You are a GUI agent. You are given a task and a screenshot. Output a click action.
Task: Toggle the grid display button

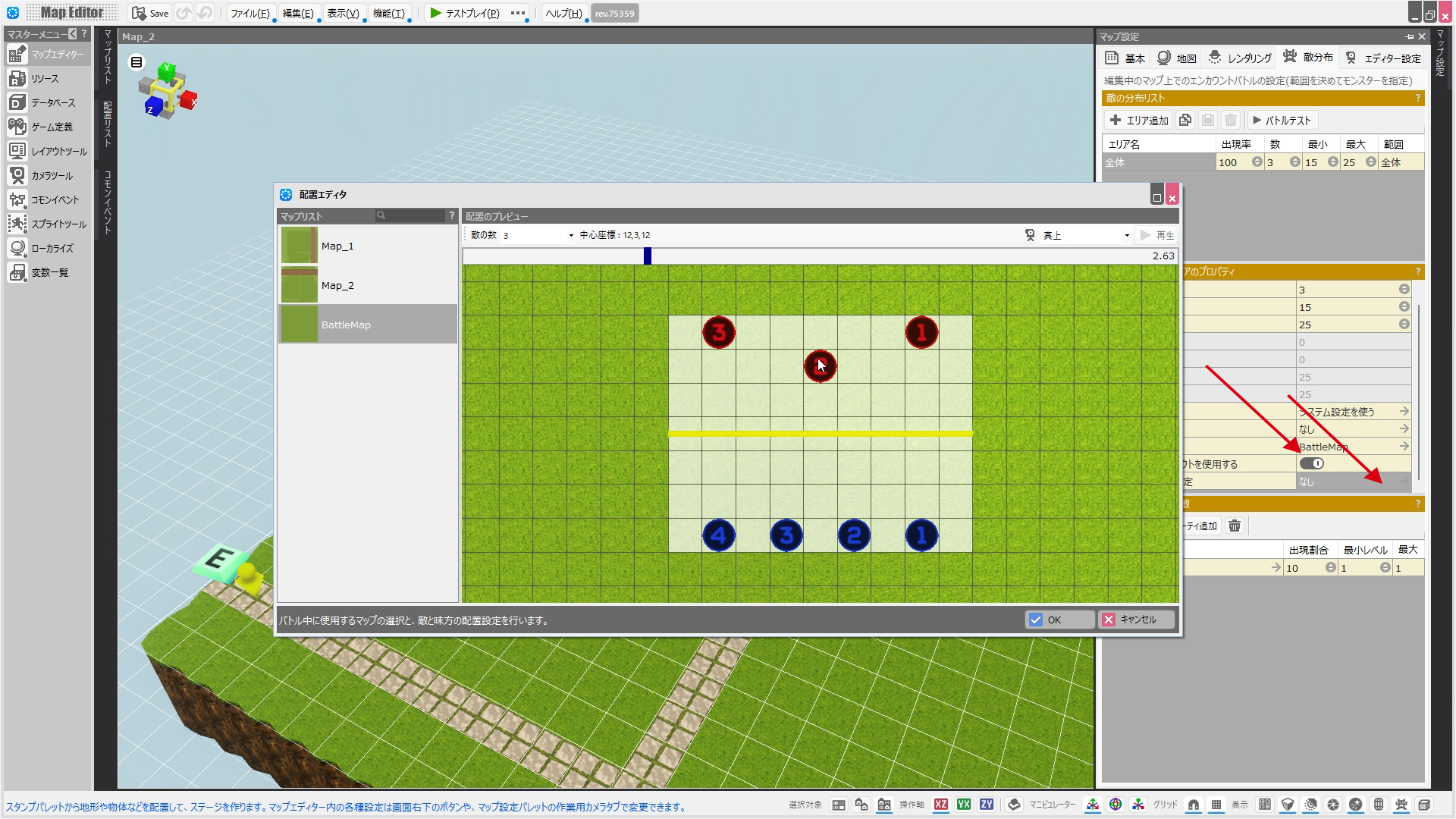point(1216,805)
